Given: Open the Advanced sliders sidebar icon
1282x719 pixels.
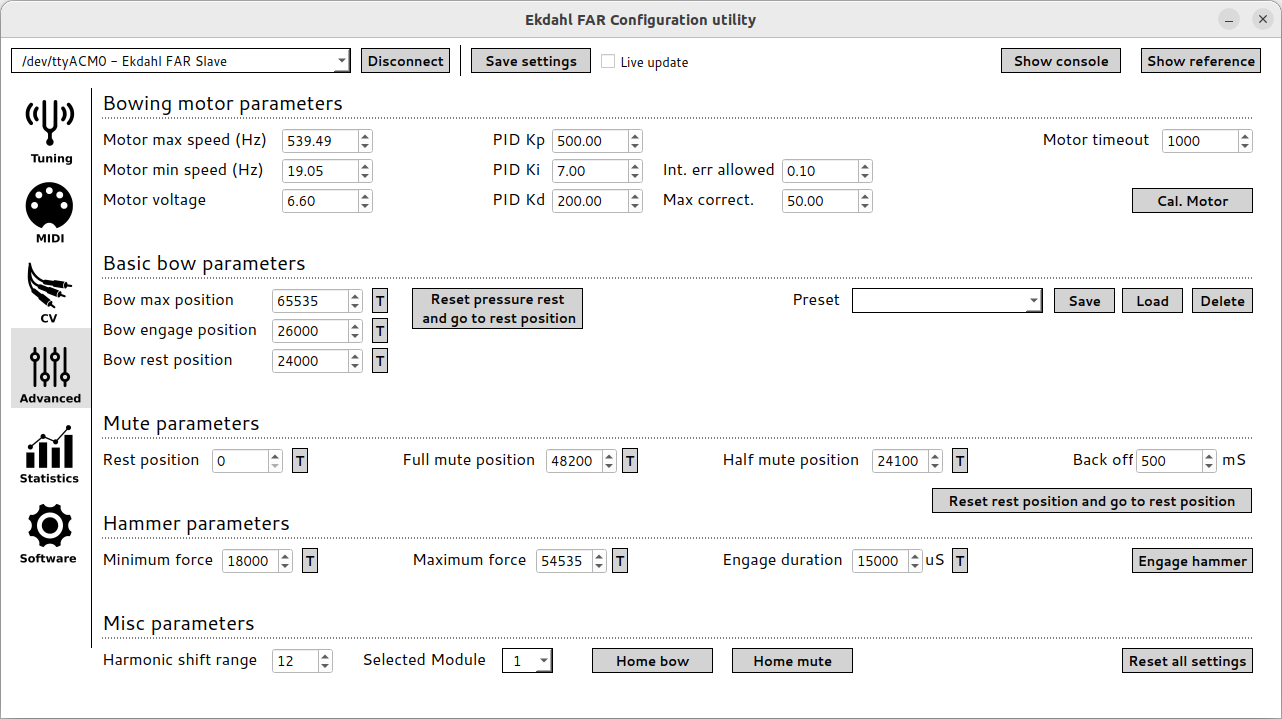Looking at the screenshot, I should click(50, 369).
